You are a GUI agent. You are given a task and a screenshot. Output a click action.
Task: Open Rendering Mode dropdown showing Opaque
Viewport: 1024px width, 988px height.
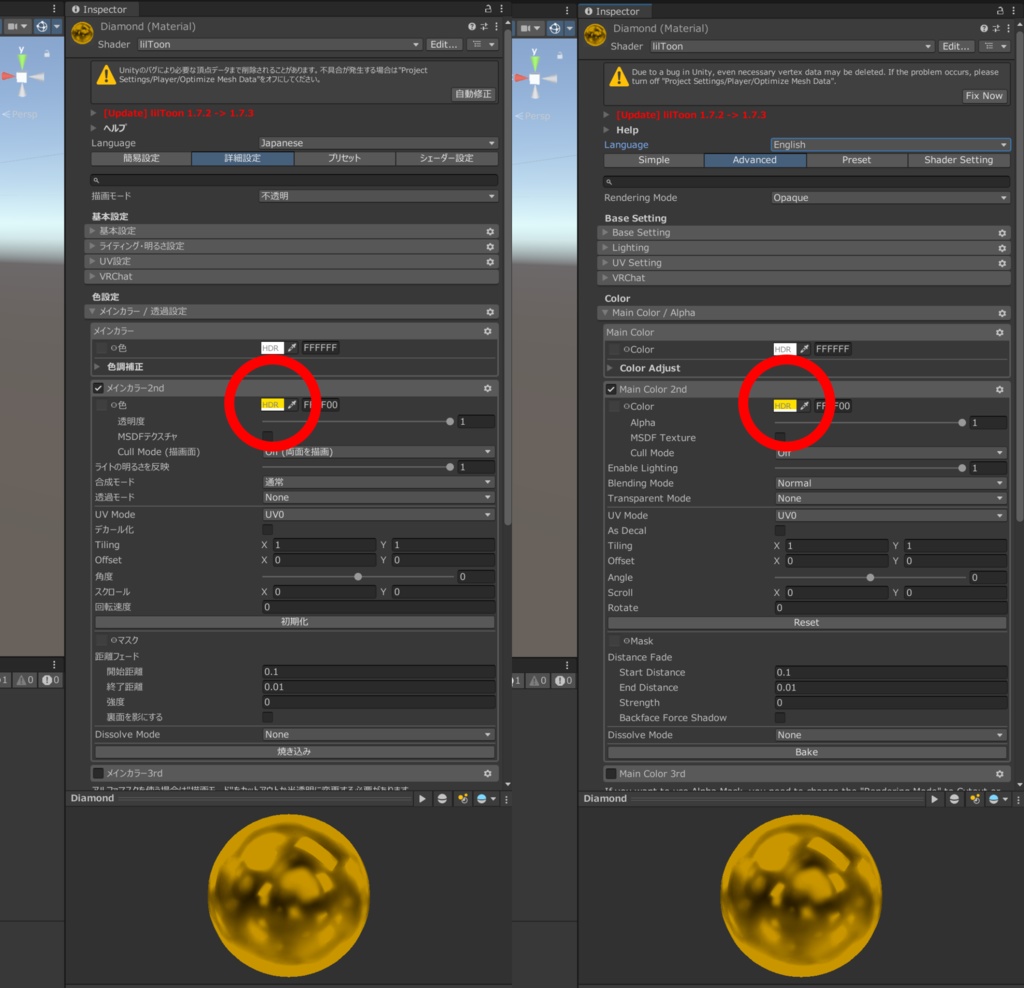(890, 198)
